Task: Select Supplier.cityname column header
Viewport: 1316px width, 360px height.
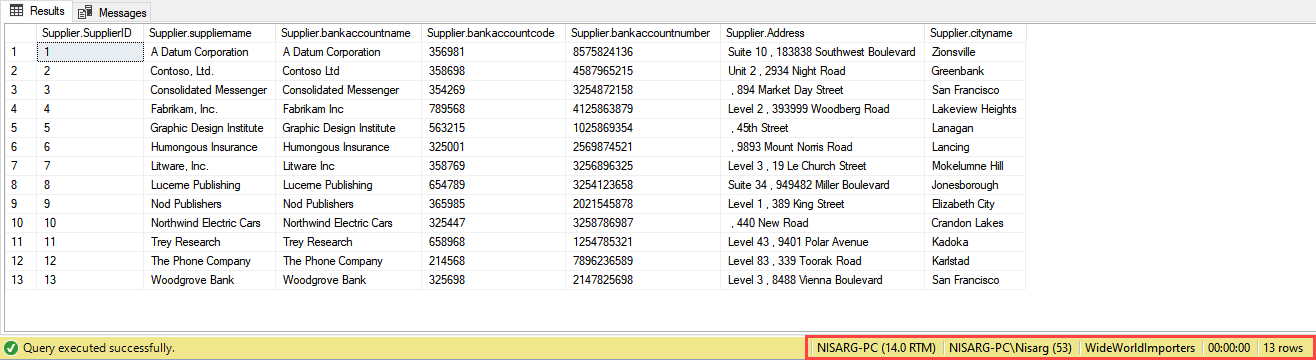Action: (x=975, y=33)
